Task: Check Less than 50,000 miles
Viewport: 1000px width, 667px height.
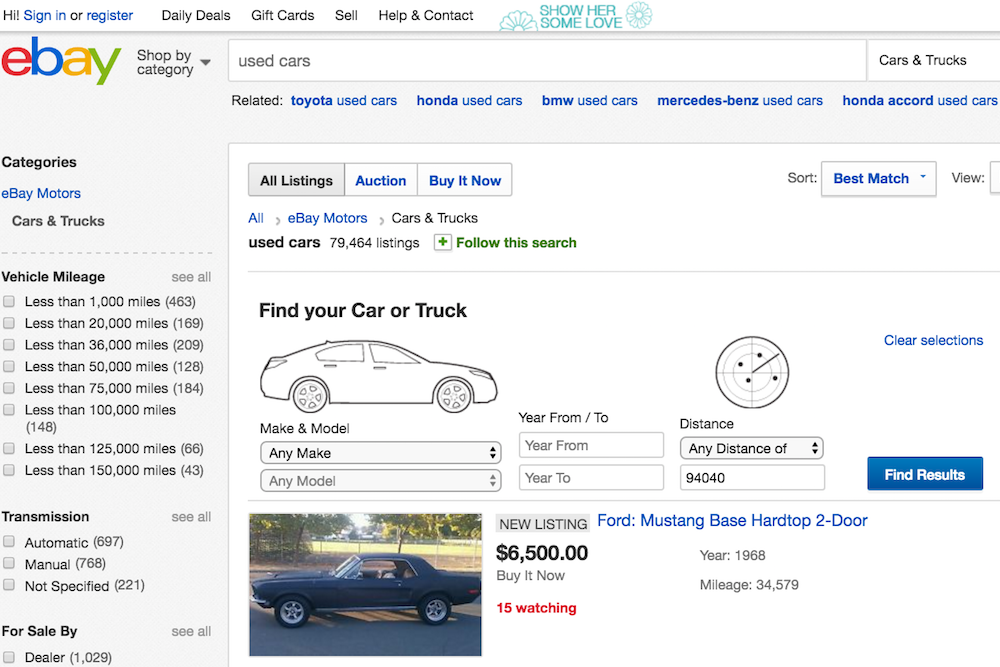Action: pos(9,366)
